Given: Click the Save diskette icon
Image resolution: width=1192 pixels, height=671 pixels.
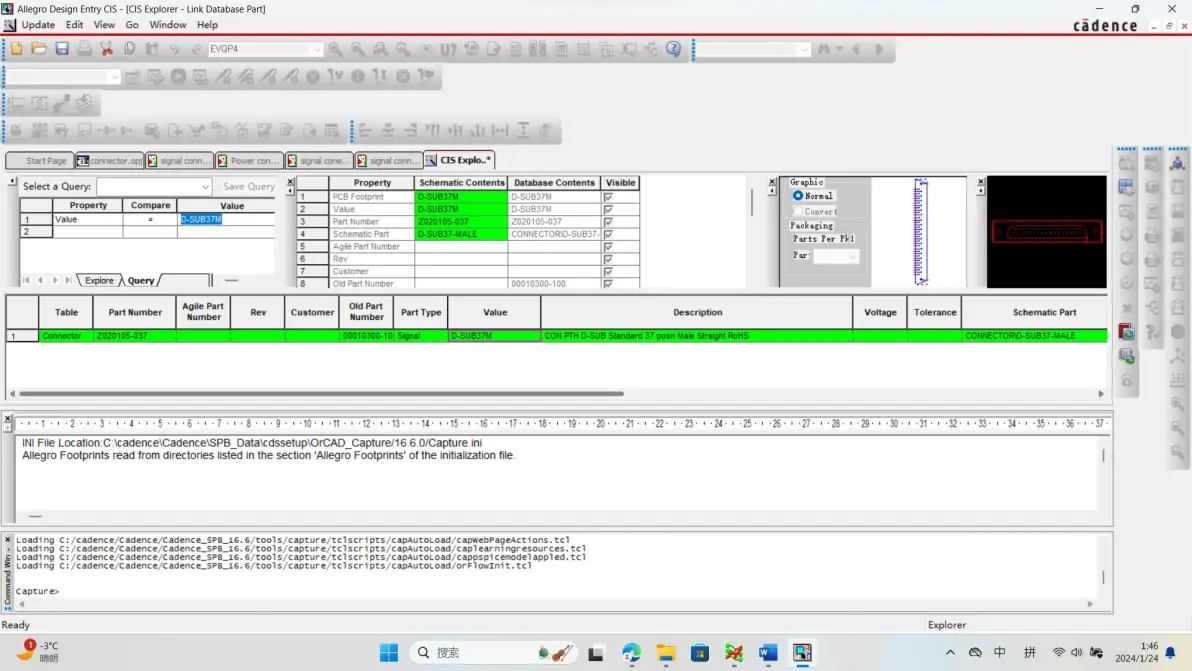Looking at the screenshot, I should pyautogui.click(x=62, y=49).
